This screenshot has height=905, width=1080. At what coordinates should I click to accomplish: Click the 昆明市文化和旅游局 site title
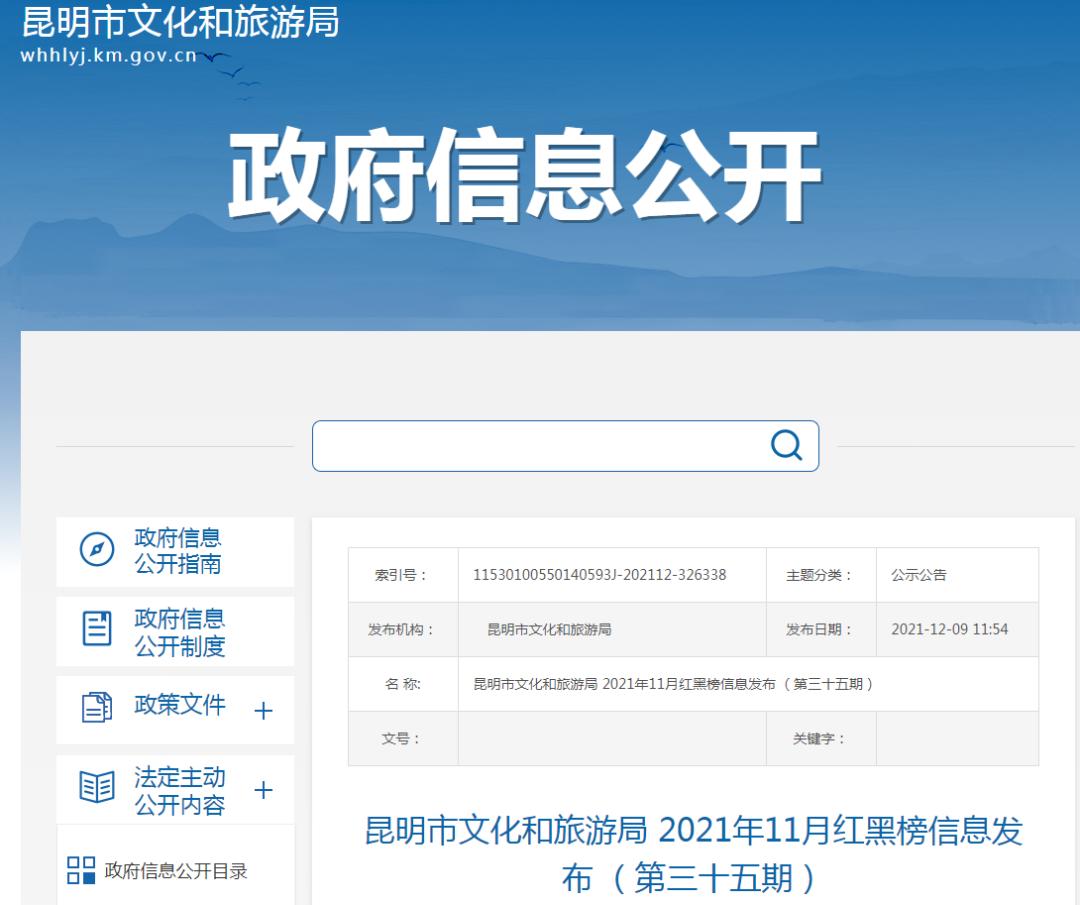click(180, 22)
